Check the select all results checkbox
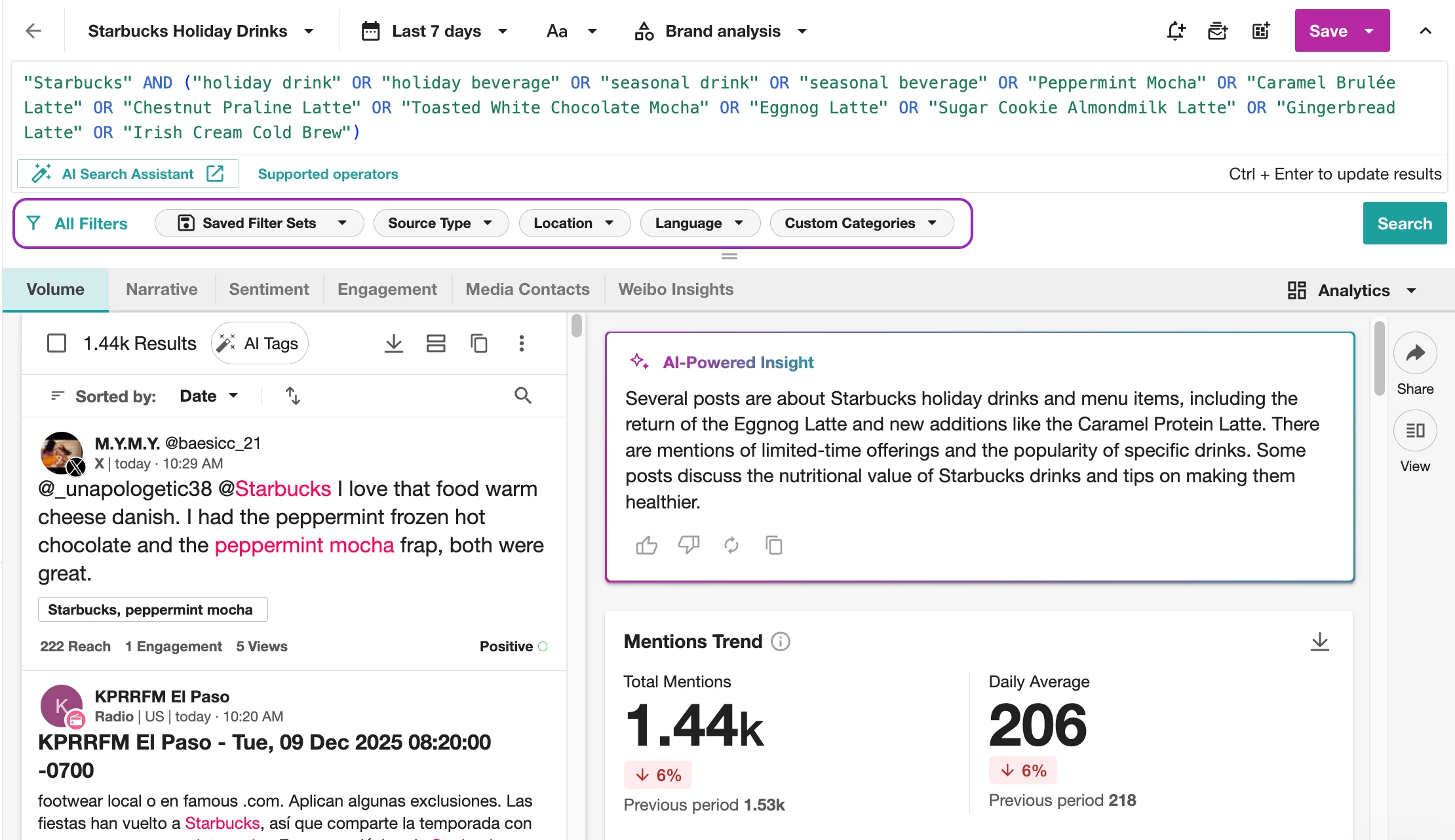The height and width of the screenshot is (840, 1455). click(57, 343)
